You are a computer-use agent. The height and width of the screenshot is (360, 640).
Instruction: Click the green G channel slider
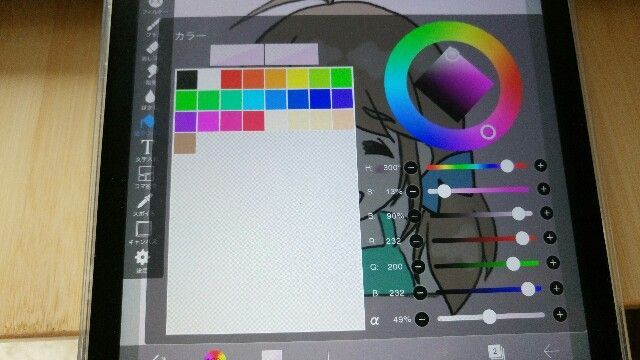pyautogui.click(x=487, y=265)
